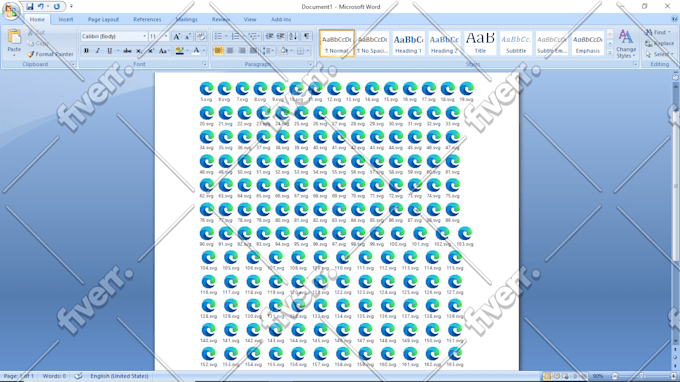
Task: Expand Styles gallery More arrow
Action: click(x=610, y=53)
